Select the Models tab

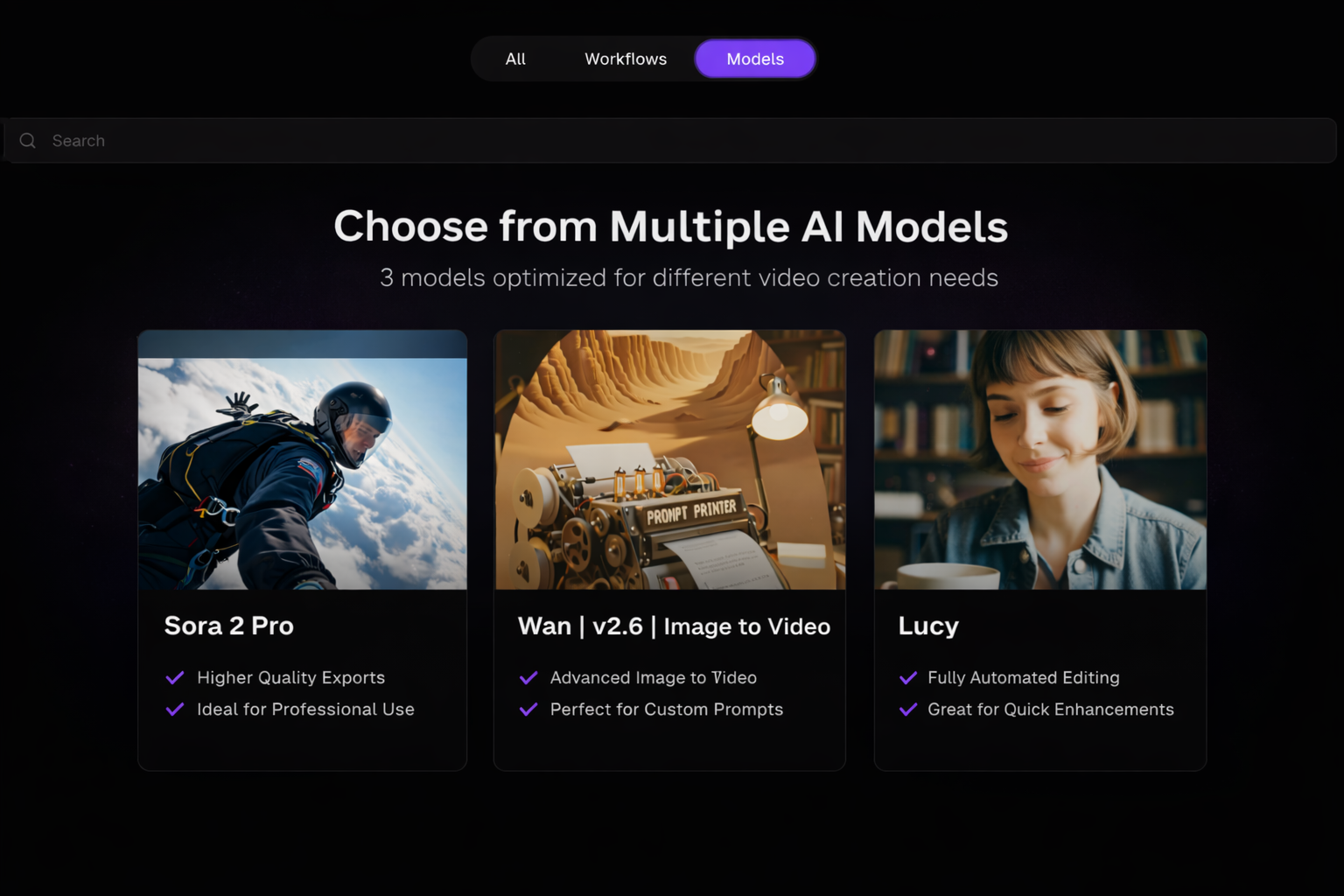pos(755,59)
